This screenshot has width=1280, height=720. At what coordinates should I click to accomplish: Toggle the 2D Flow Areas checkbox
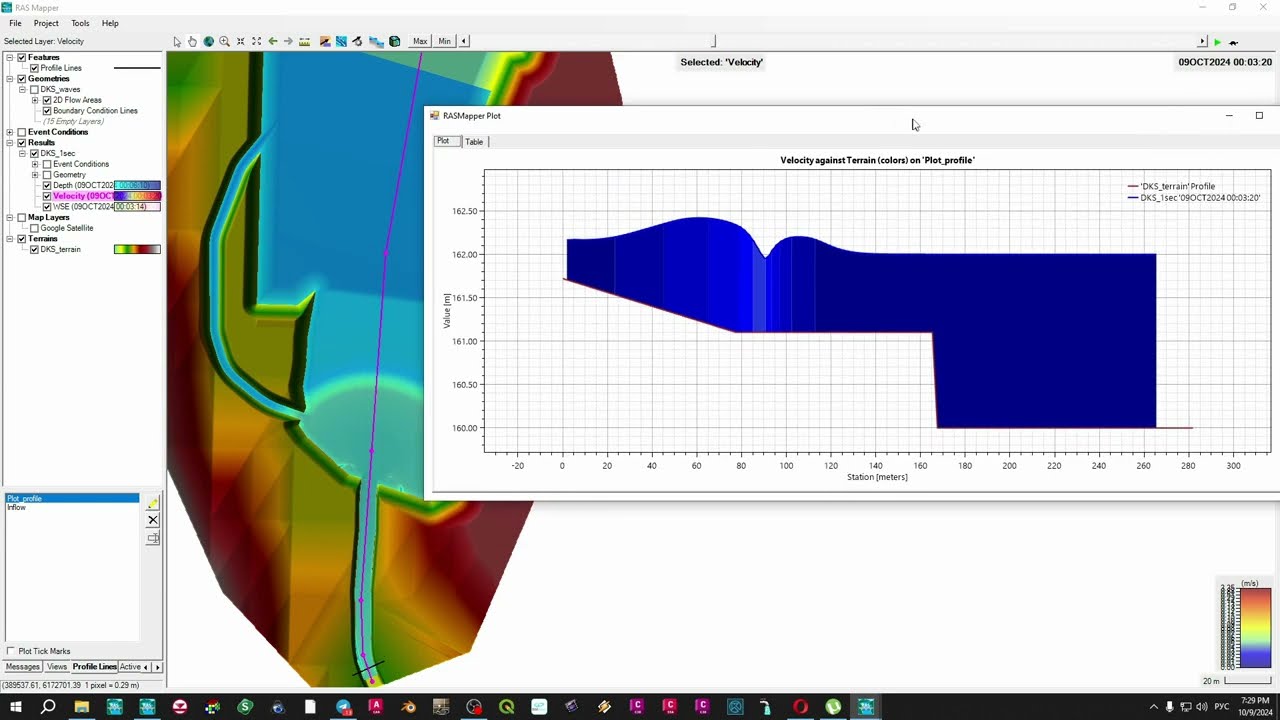47,100
